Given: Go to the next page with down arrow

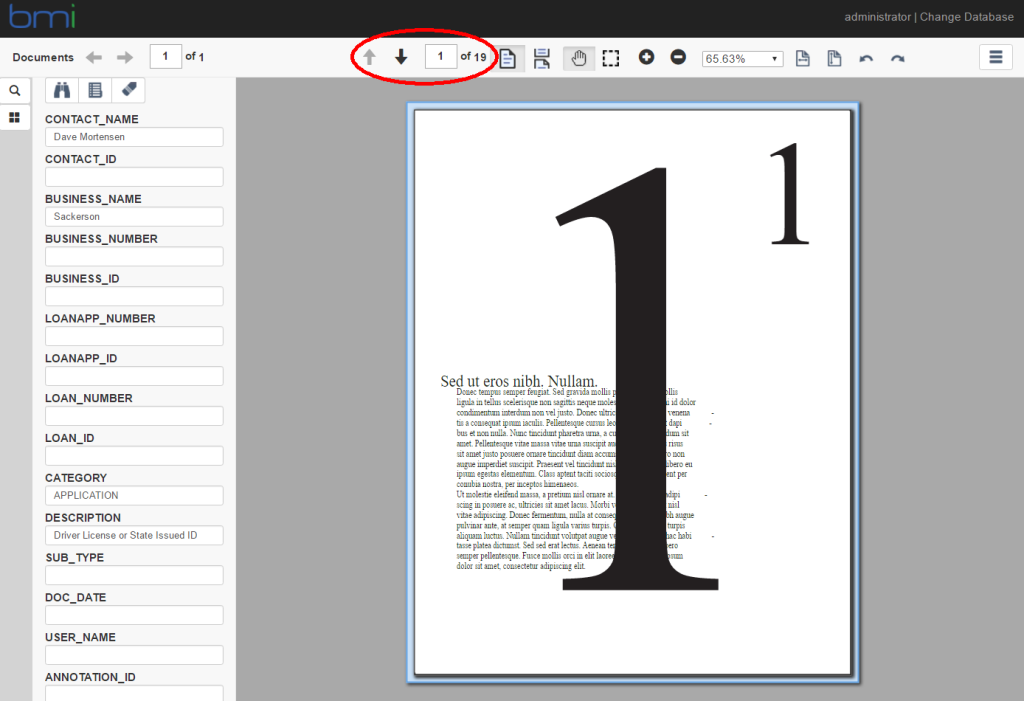Looking at the screenshot, I should (x=401, y=58).
